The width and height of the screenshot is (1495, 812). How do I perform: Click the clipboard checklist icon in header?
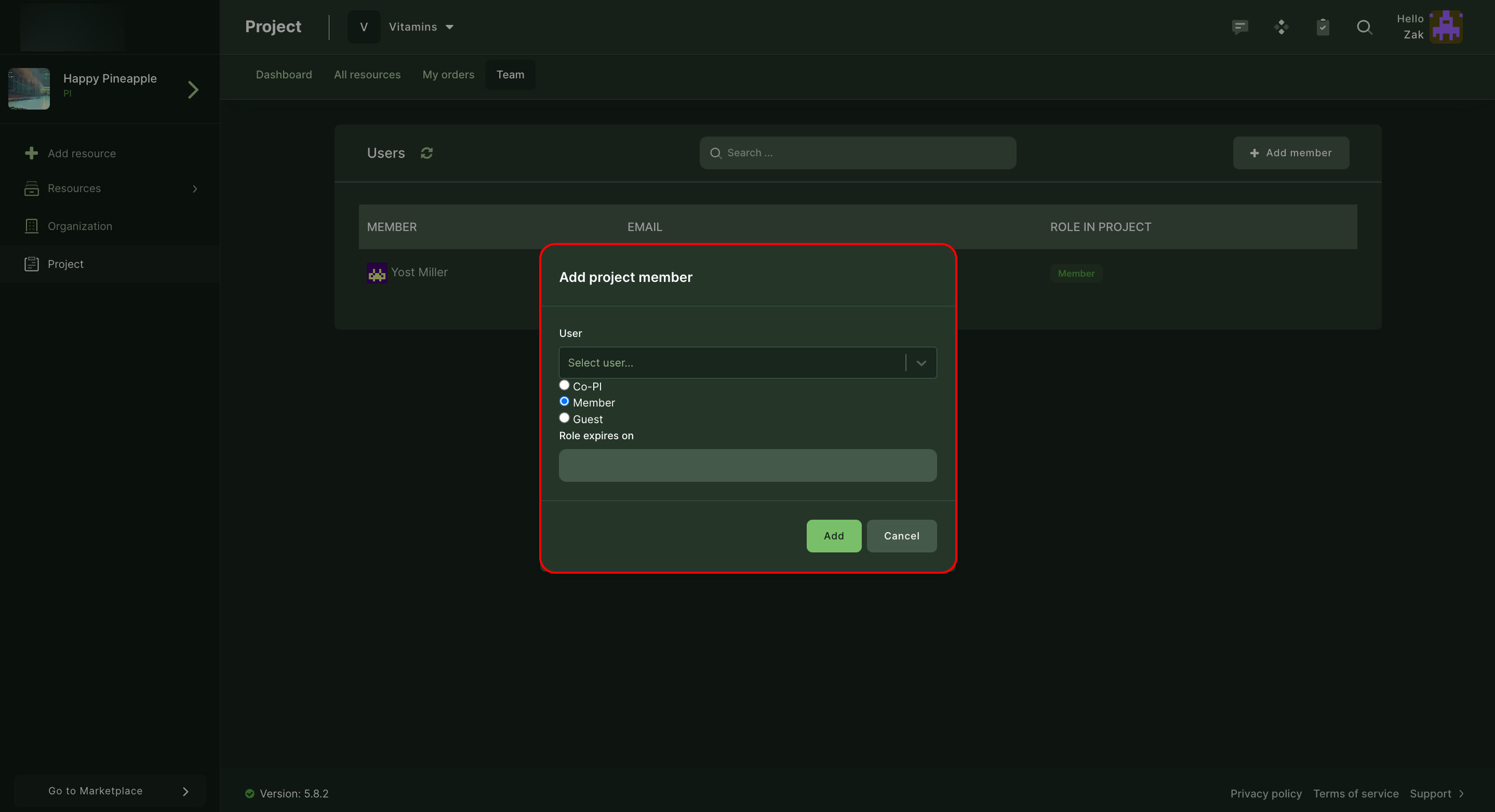pyautogui.click(x=1323, y=26)
